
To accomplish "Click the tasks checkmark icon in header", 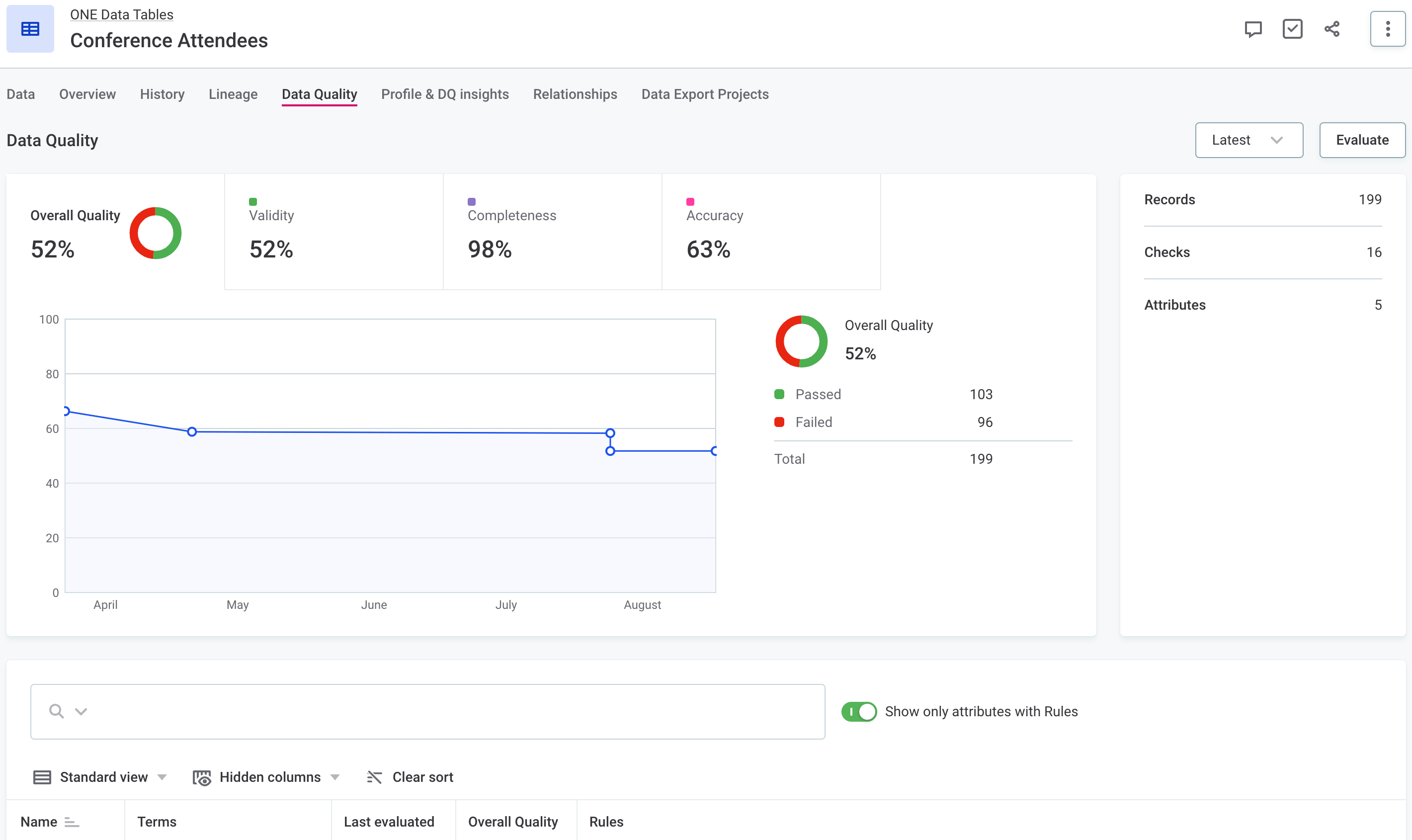I will (x=1292, y=29).
